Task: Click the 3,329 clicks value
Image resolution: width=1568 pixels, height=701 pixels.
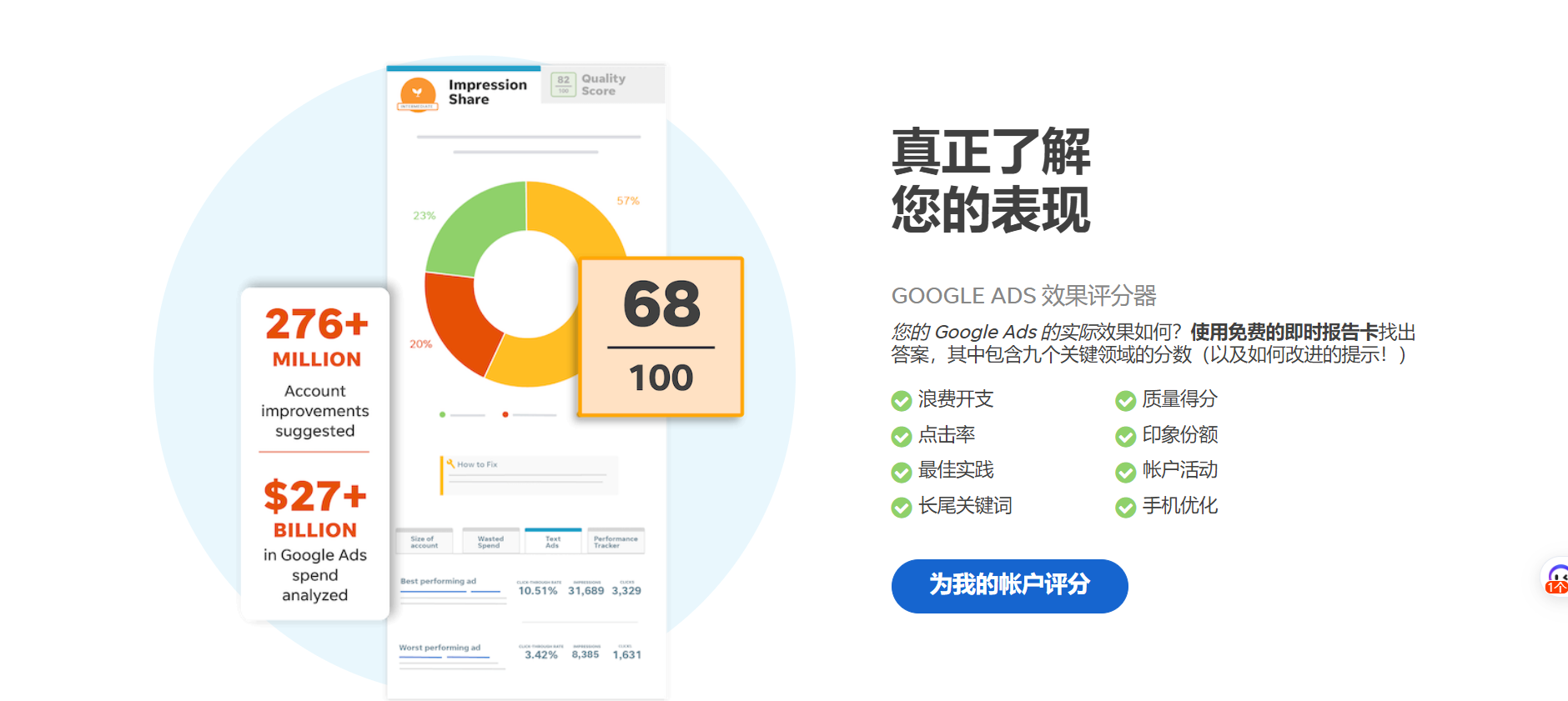Action: point(626,591)
